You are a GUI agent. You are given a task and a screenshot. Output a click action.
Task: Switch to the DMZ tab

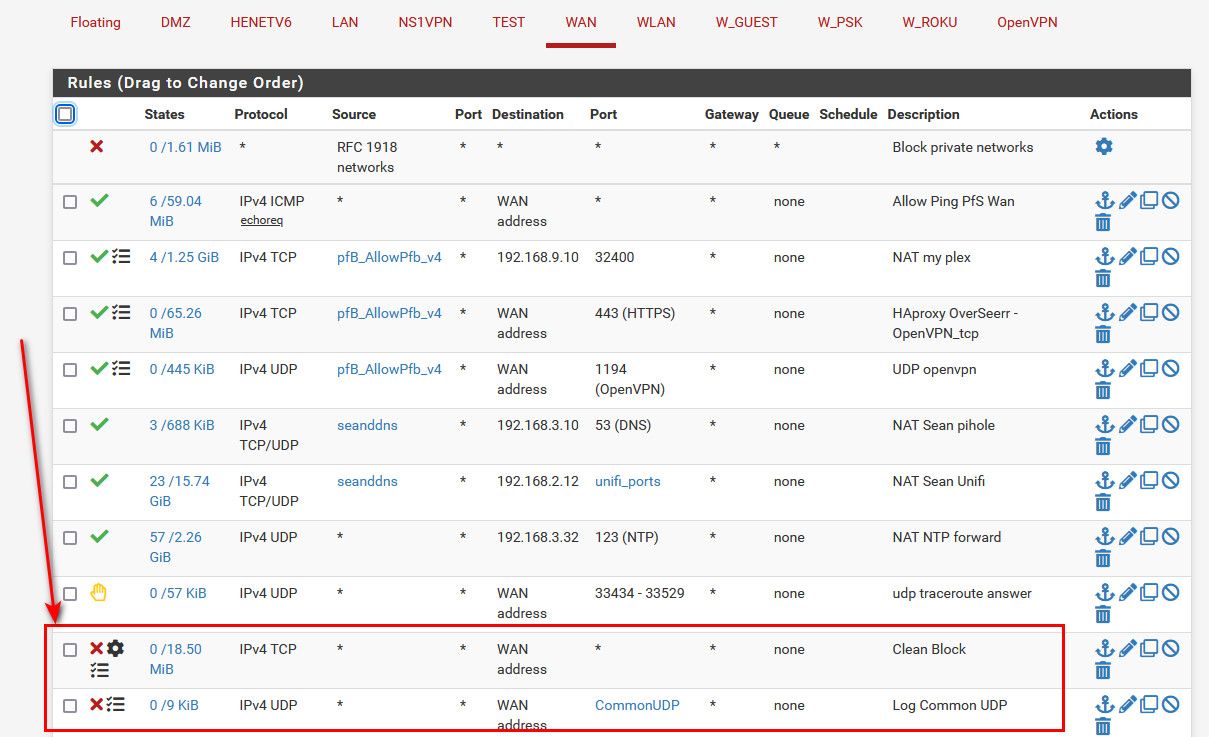pyautogui.click(x=175, y=22)
